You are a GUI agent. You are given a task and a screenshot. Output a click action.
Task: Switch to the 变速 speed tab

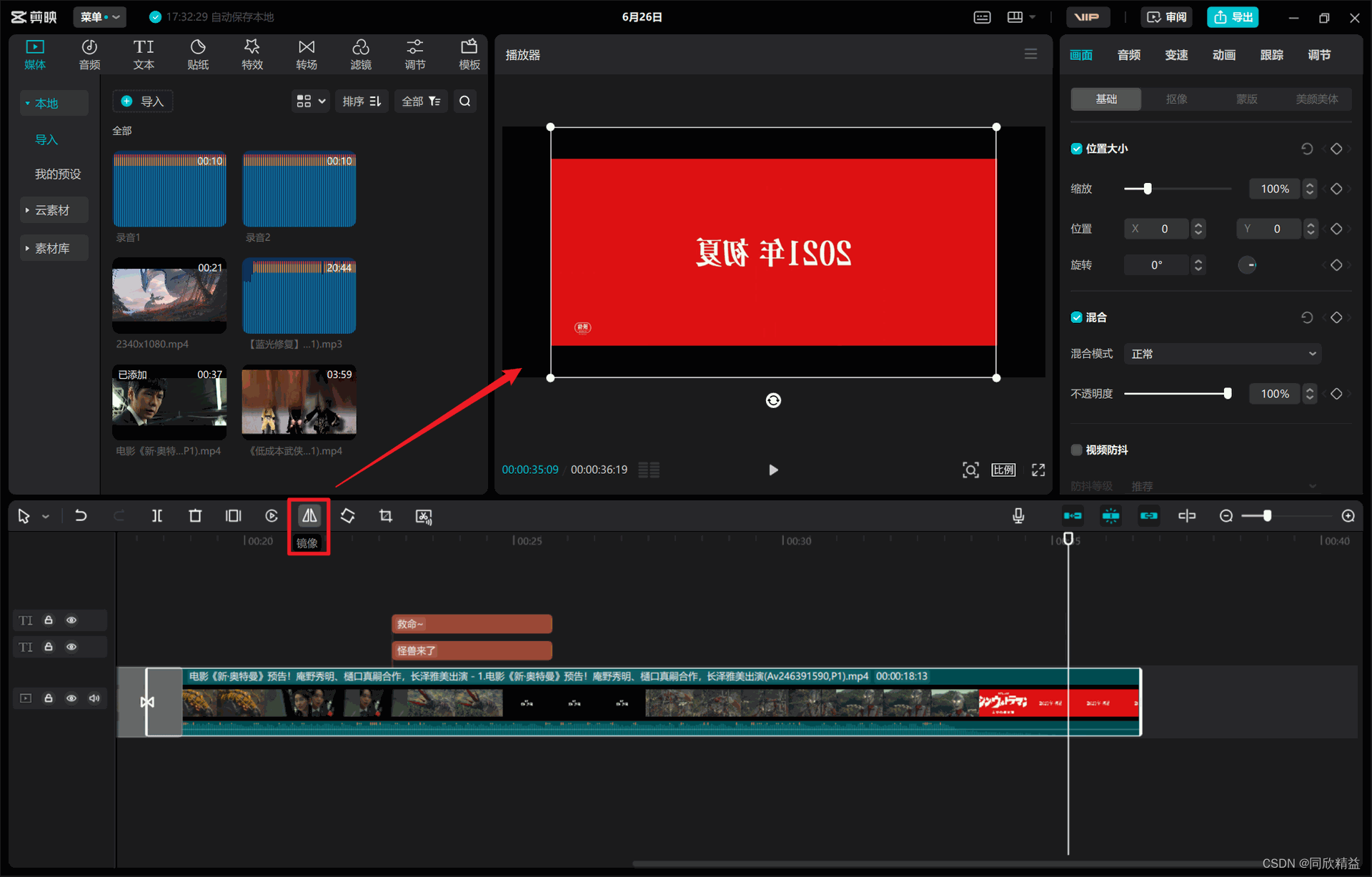[1176, 55]
